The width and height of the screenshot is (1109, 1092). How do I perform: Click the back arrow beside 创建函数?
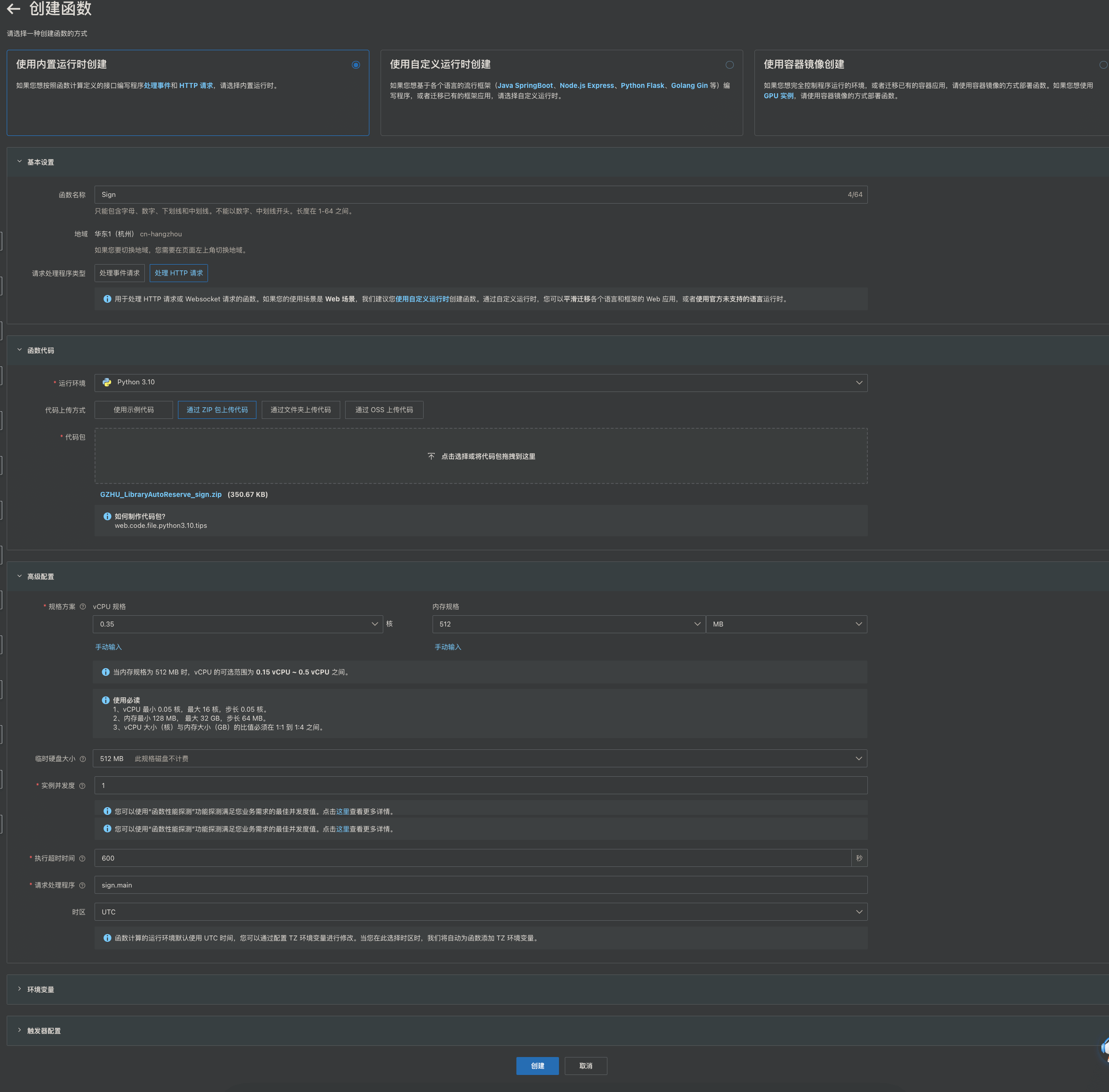[x=14, y=9]
